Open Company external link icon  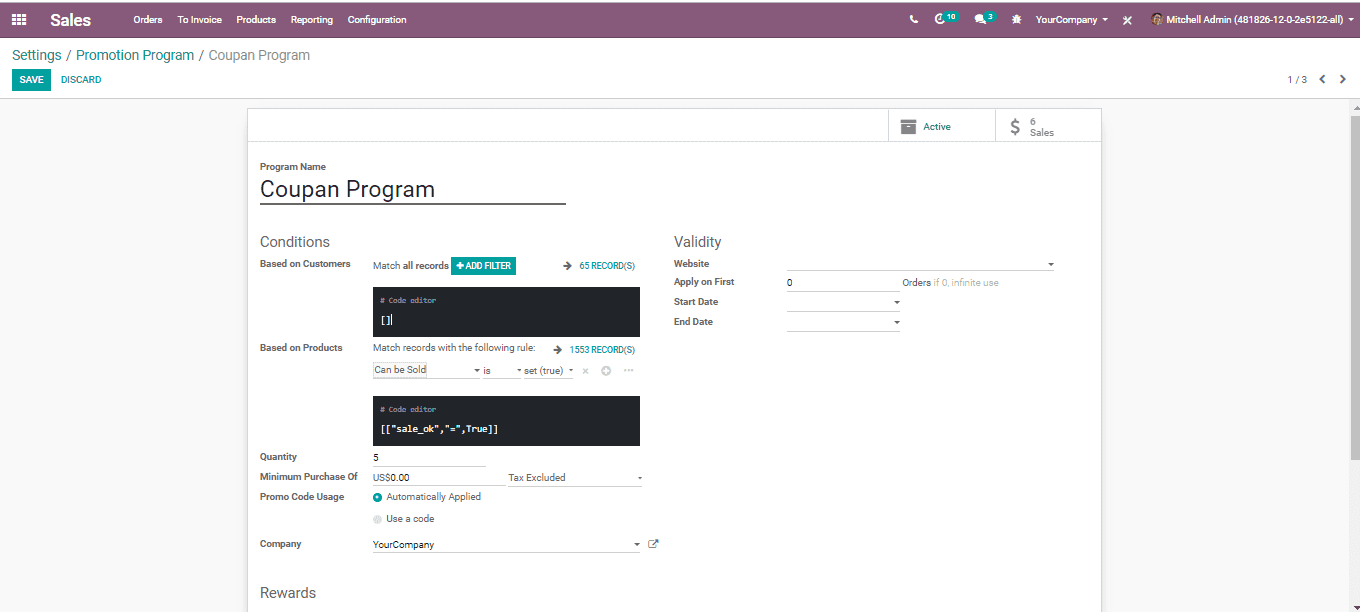pyautogui.click(x=654, y=544)
